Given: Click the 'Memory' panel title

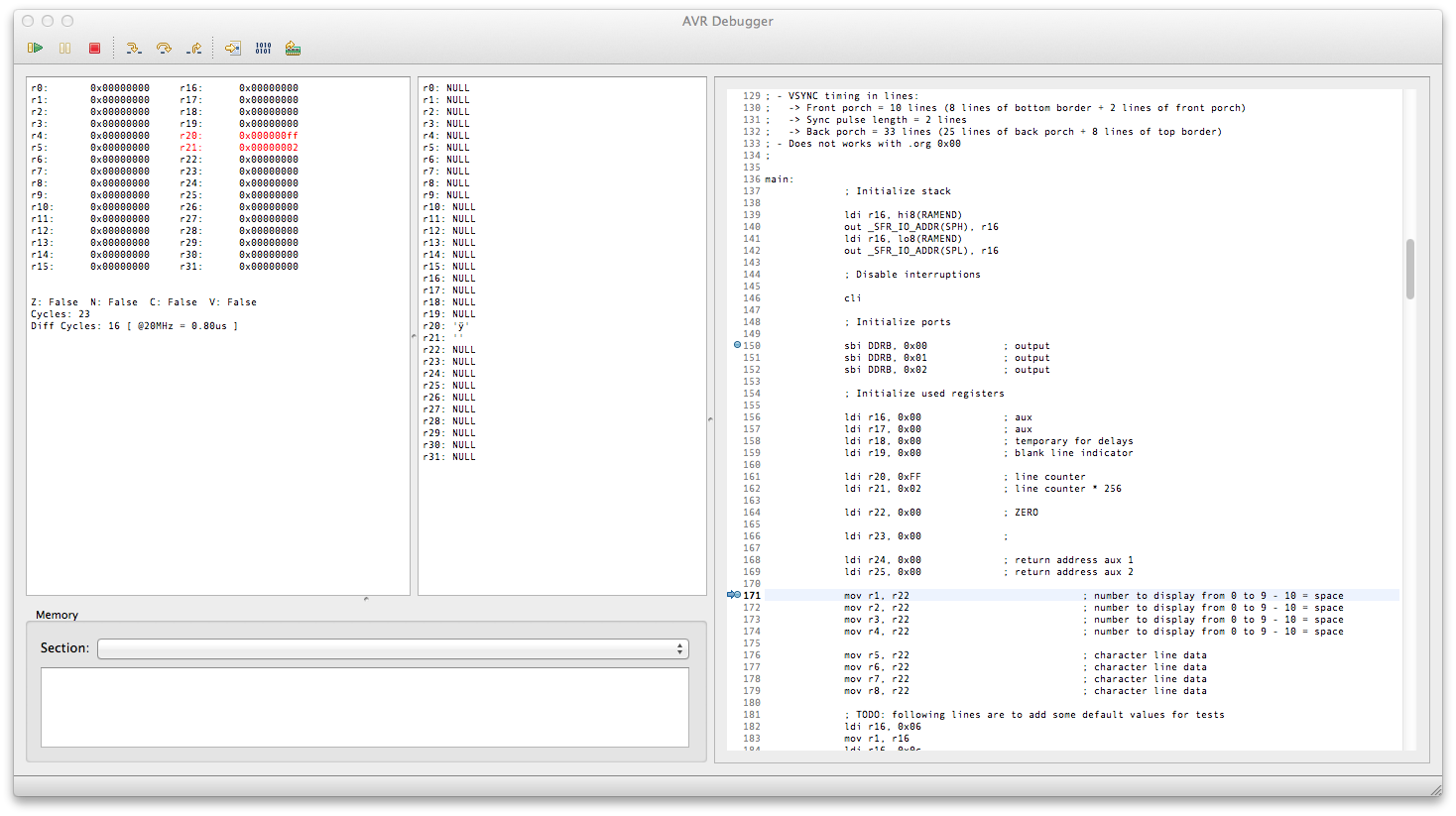Looking at the screenshot, I should [x=57, y=615].
